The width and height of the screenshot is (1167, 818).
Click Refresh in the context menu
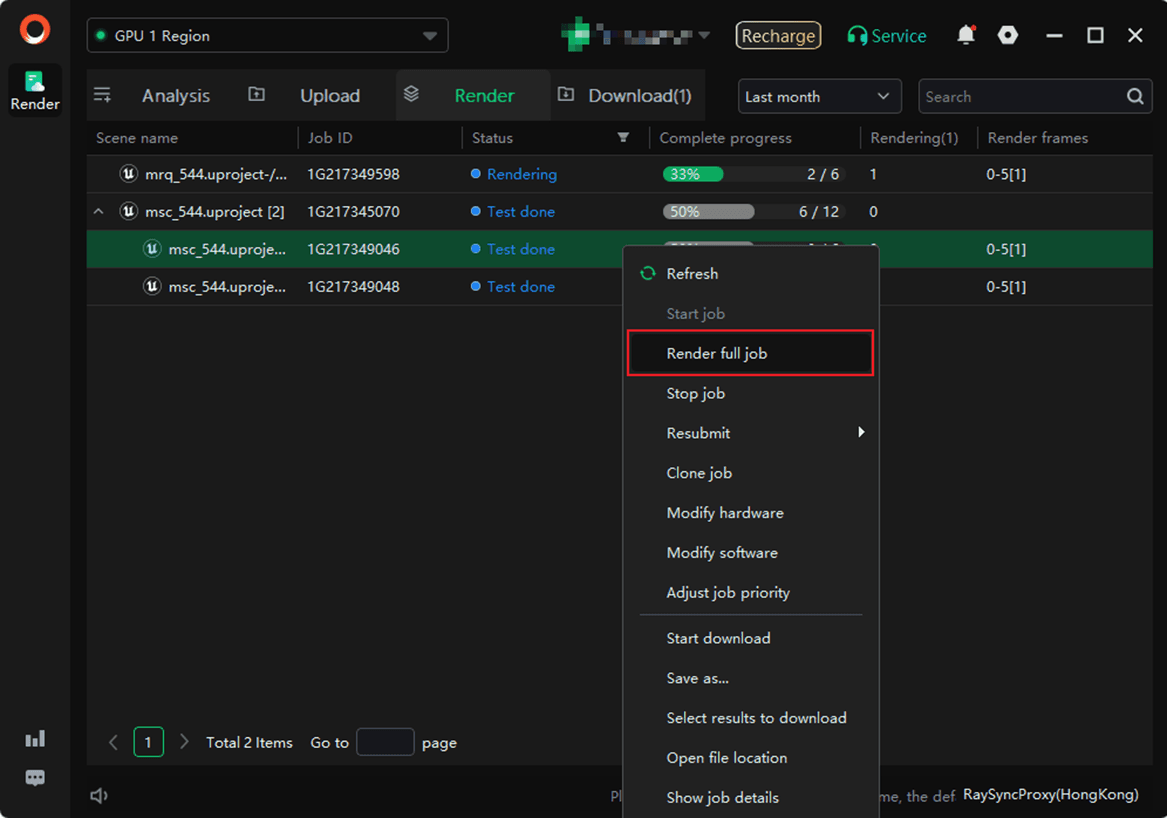click(692, 274)
